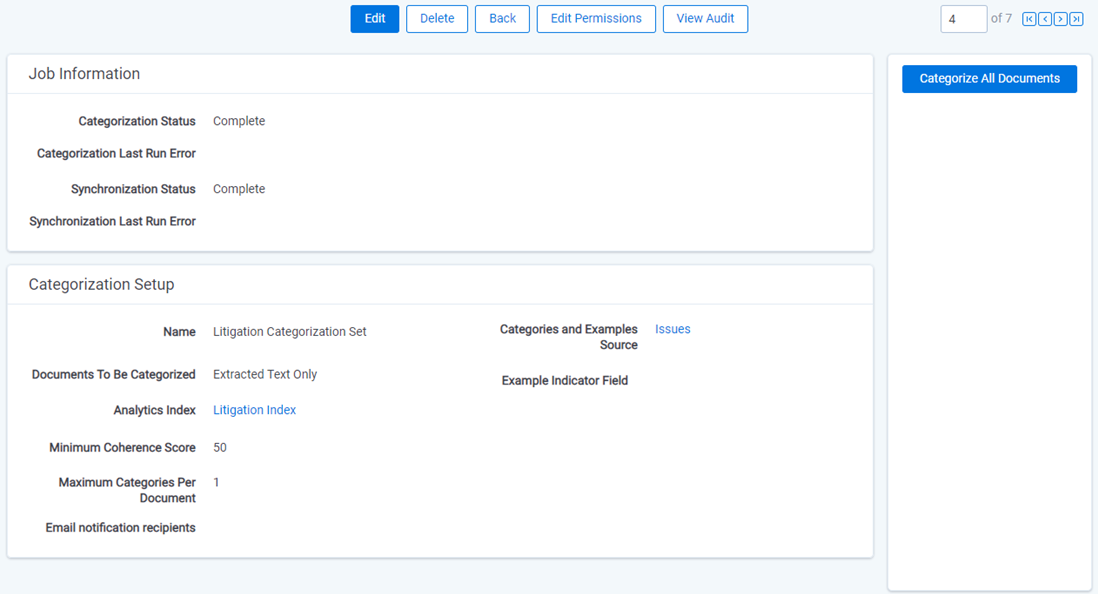Focus the record number input field
Viewport: 1098px width, 594px height.
coord(964,19)
